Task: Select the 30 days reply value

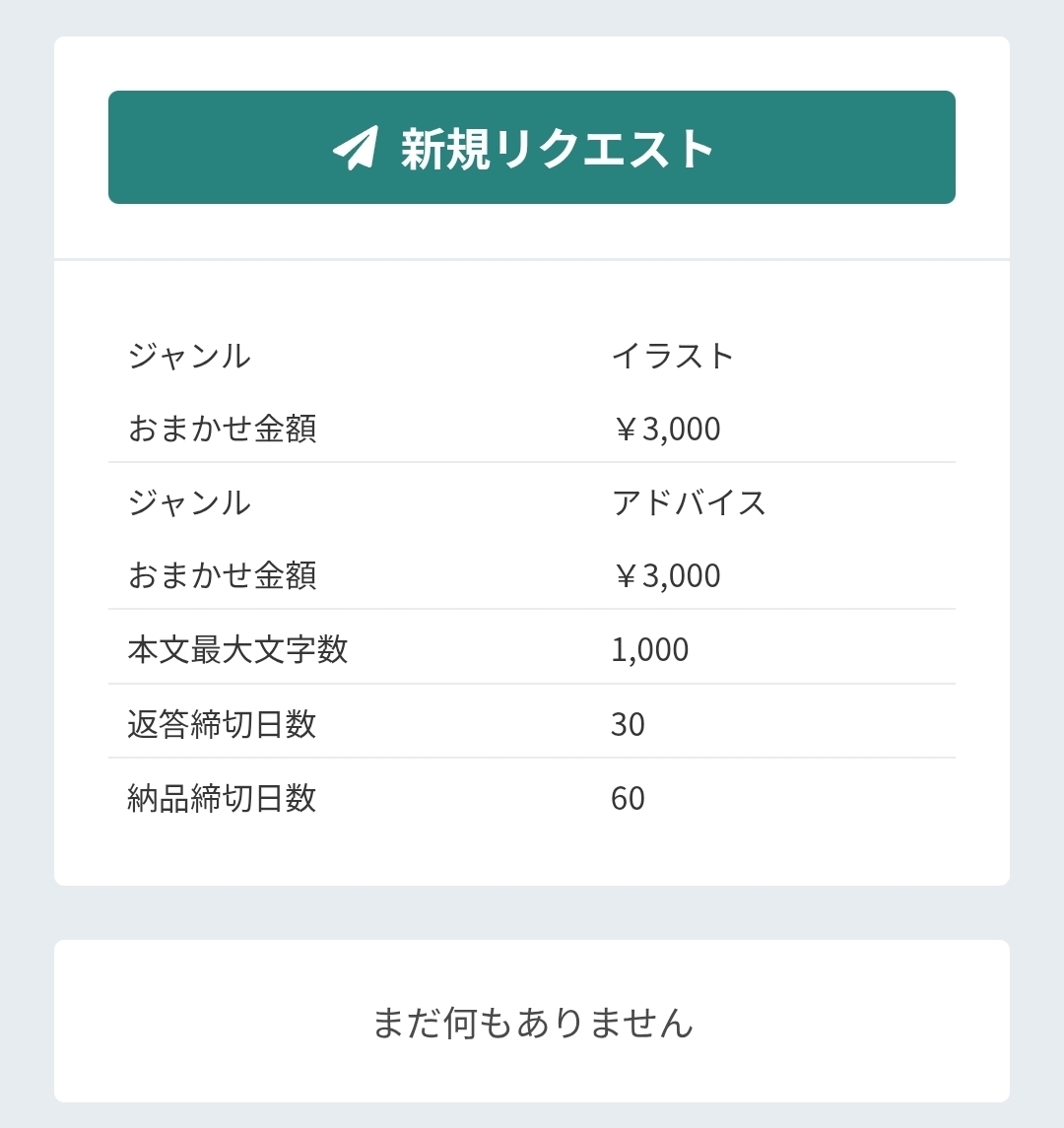Action: pyautogui.click(x=628, y=724)
